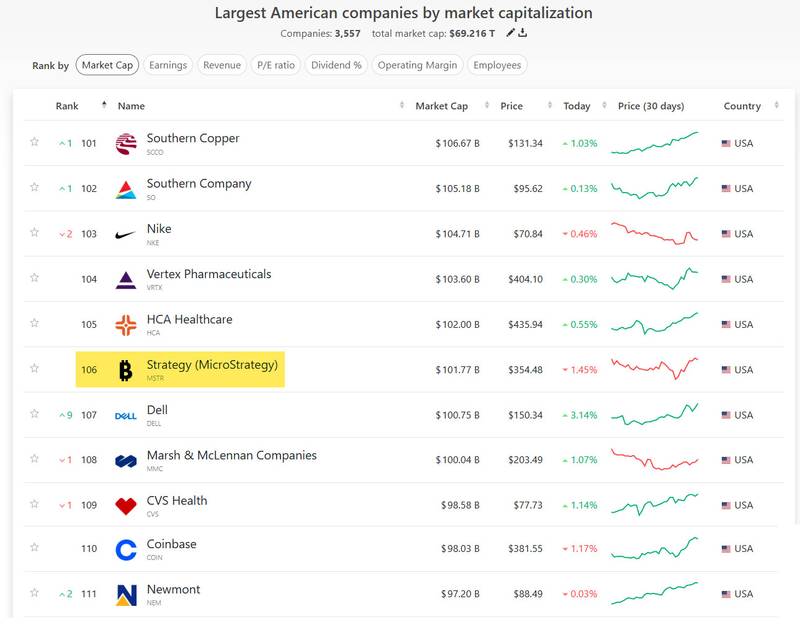
Task: Click the download icon near total market cap
Action: click(522, 33)
